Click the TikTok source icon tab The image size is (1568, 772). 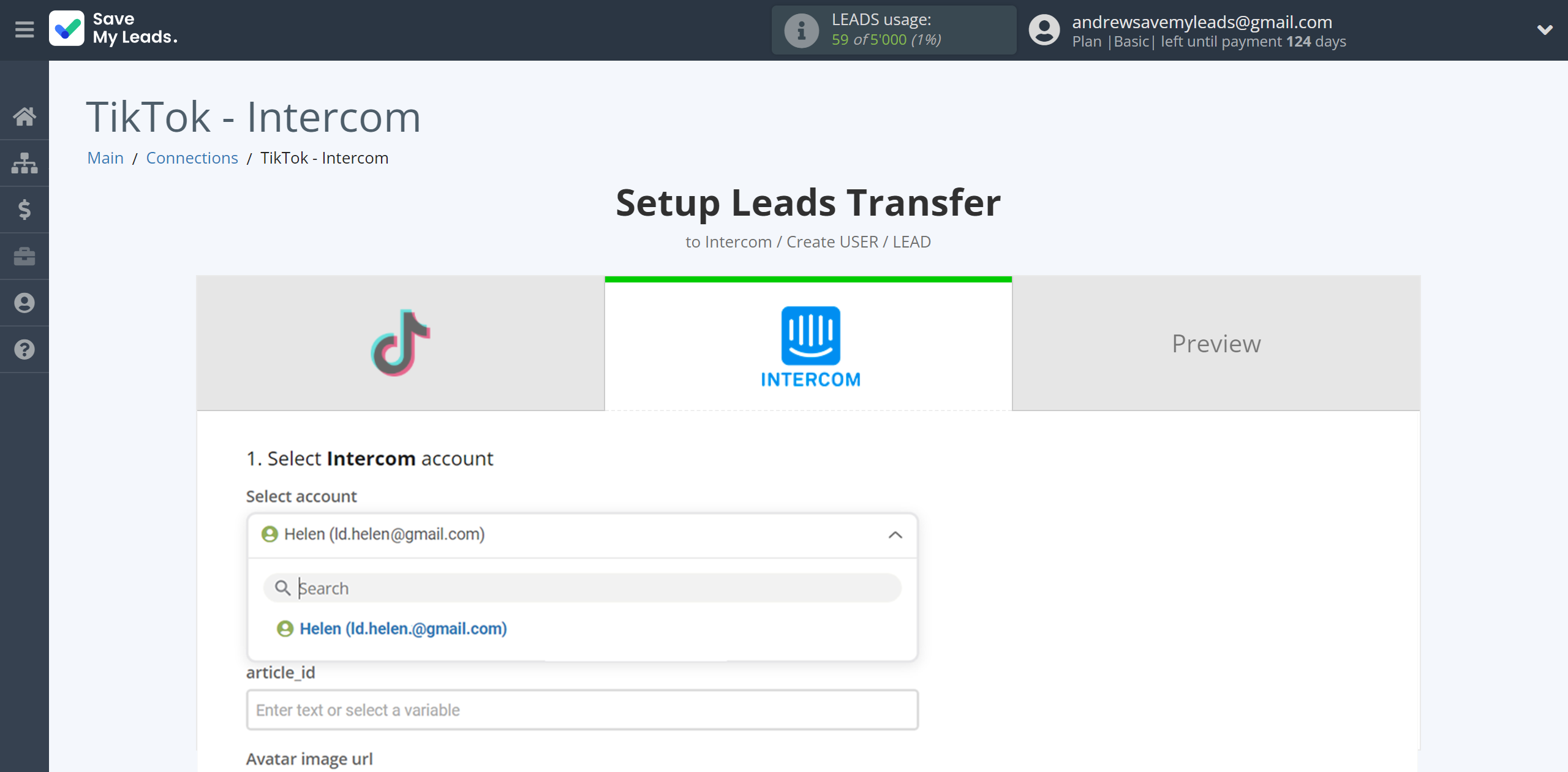400,344
